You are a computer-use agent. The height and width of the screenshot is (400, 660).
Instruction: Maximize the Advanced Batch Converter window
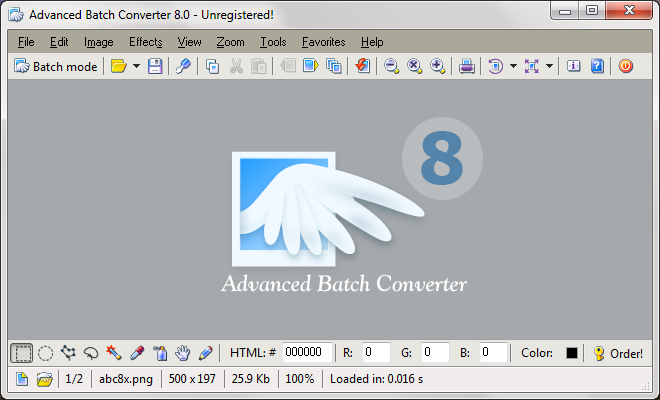click(592, 11)
